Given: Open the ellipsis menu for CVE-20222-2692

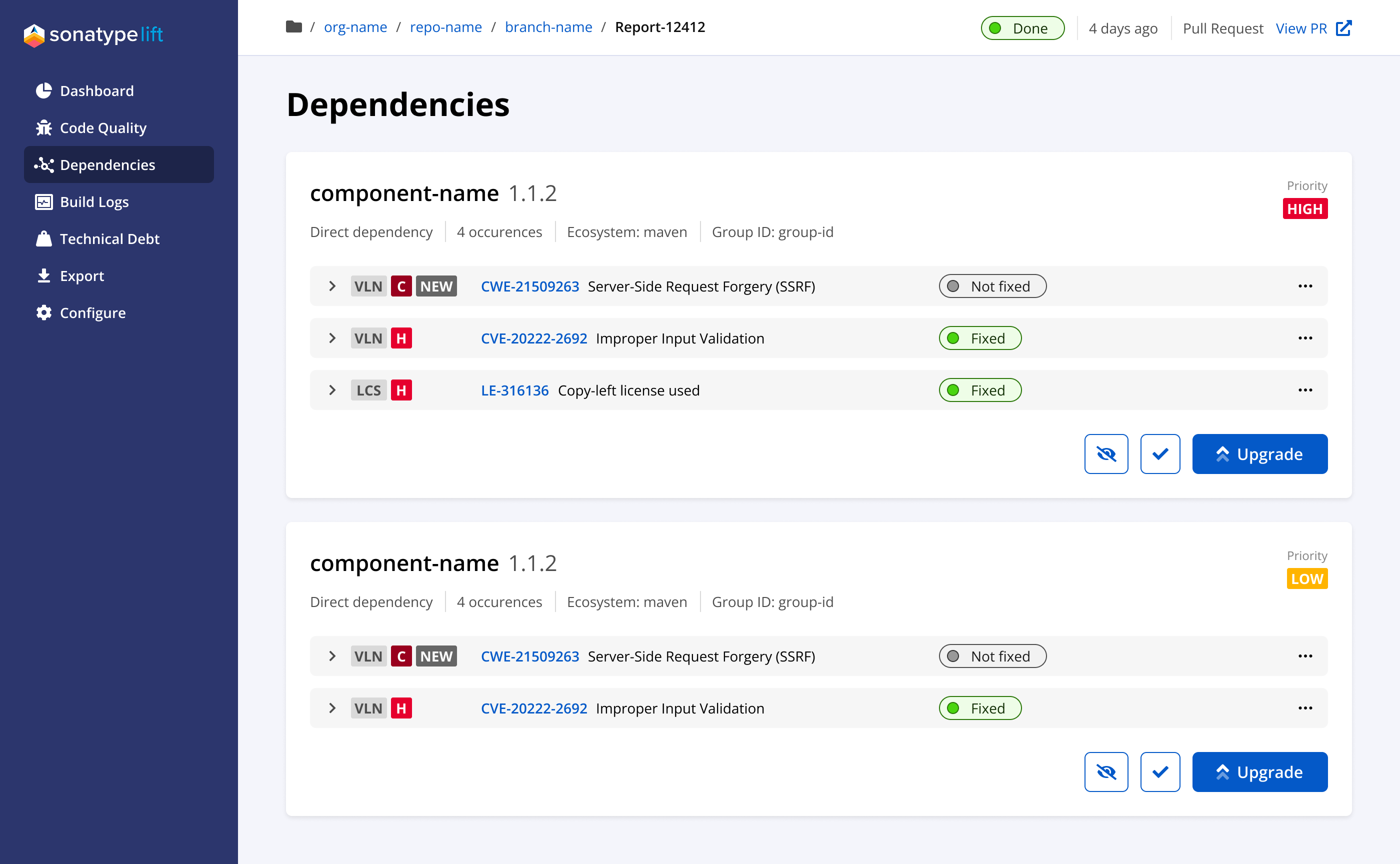Looking at the screenshot, I should pyautogui.click(x=1305, y=337).
